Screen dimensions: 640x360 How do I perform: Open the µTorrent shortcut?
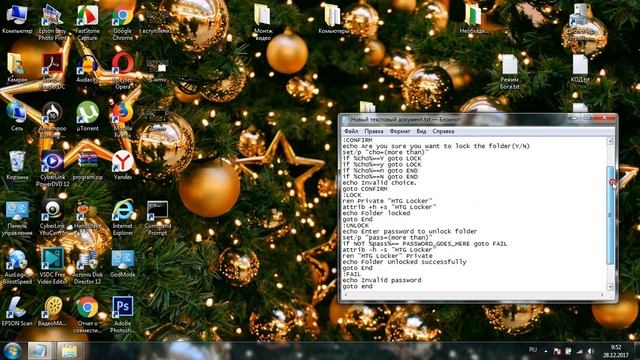87,116
